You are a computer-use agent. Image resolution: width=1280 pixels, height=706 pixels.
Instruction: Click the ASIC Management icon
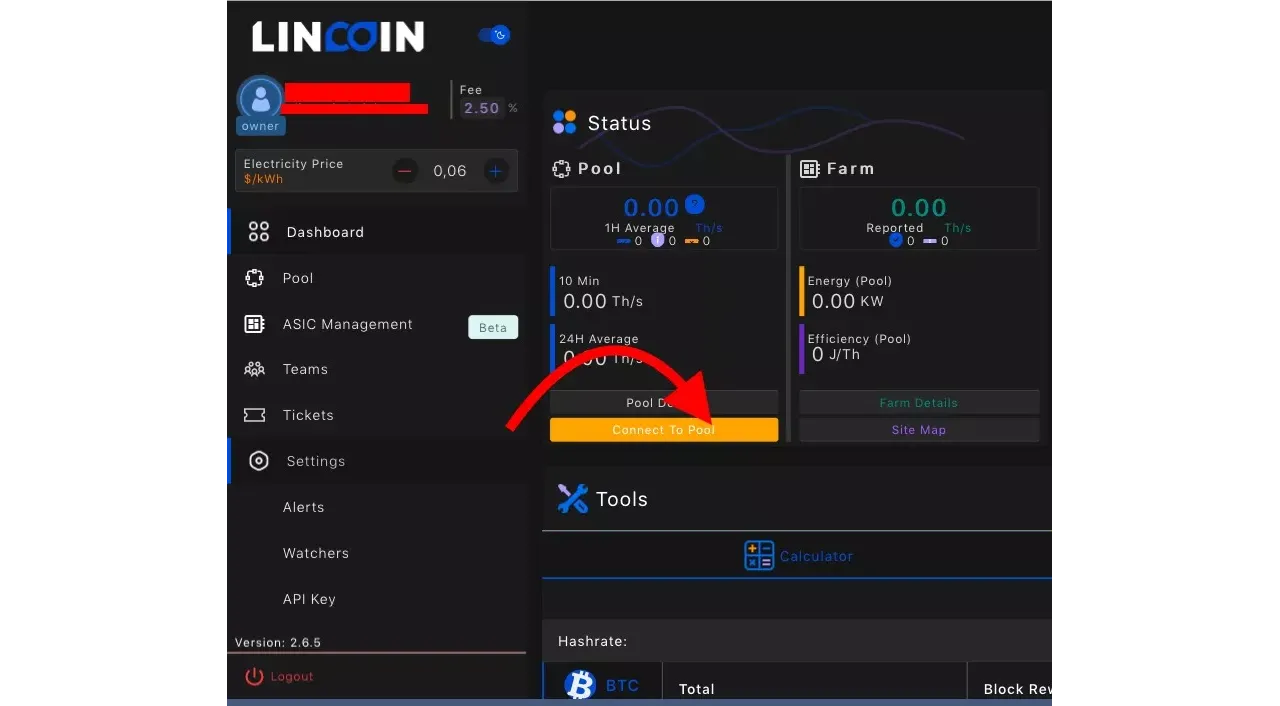[x=254, y=324]
